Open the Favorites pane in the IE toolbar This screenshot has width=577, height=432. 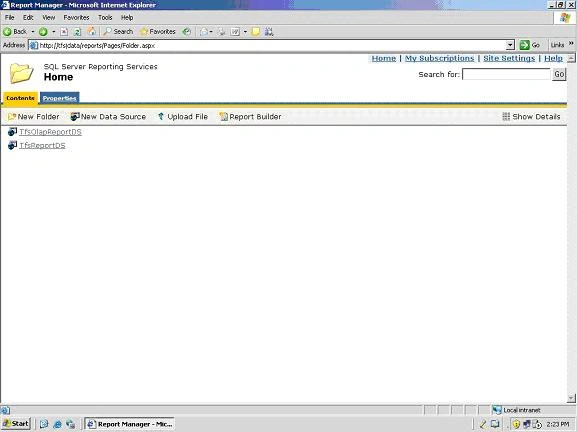[x=158, y=32]
